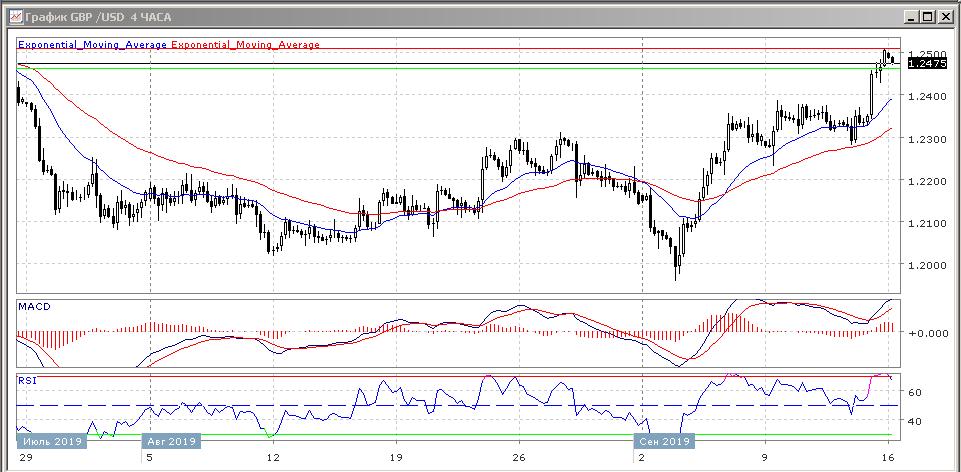Viewport: 961px width, 472px height.
Task: Click the RSI 60 level label
Action: (x=915, y=392)
